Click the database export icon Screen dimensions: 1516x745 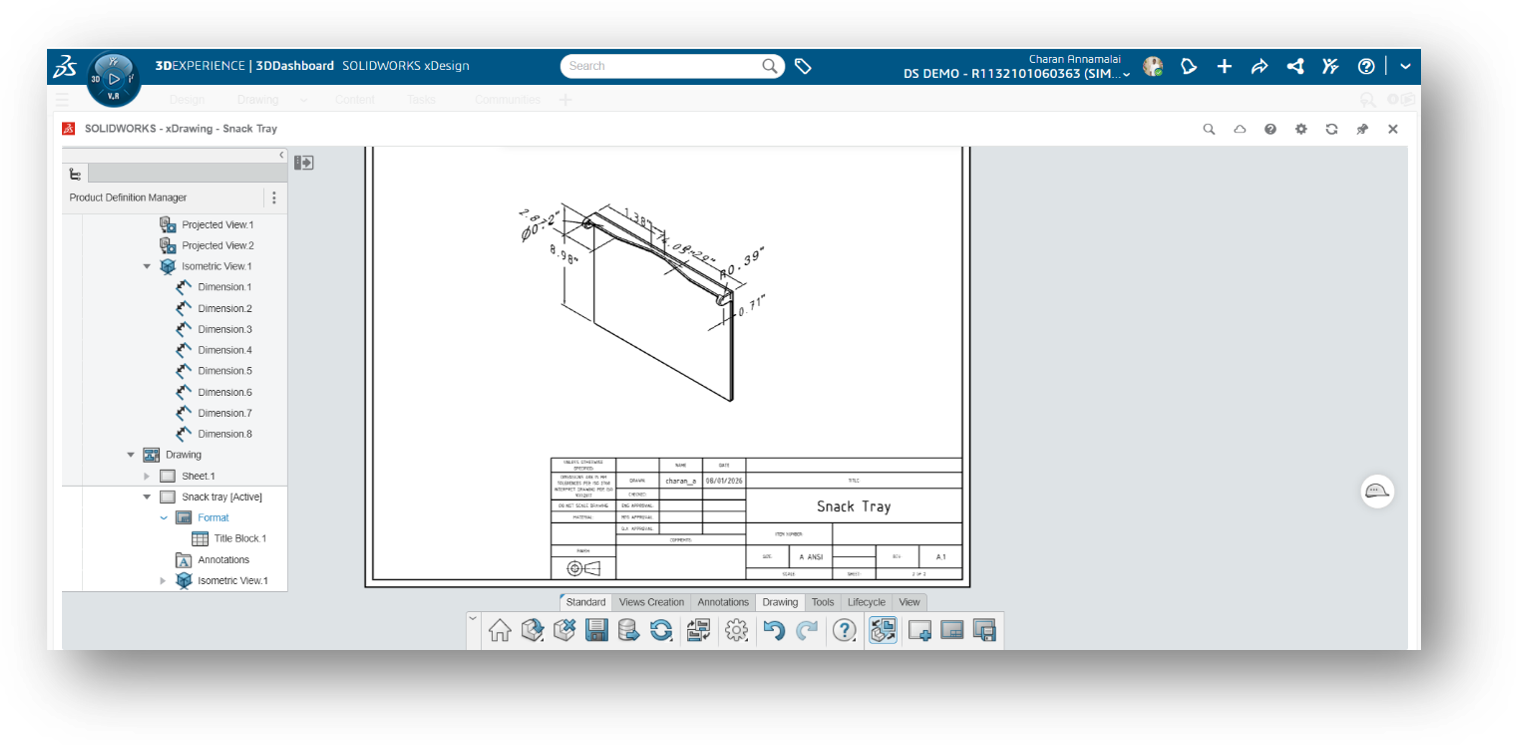[x=629, y=630]
